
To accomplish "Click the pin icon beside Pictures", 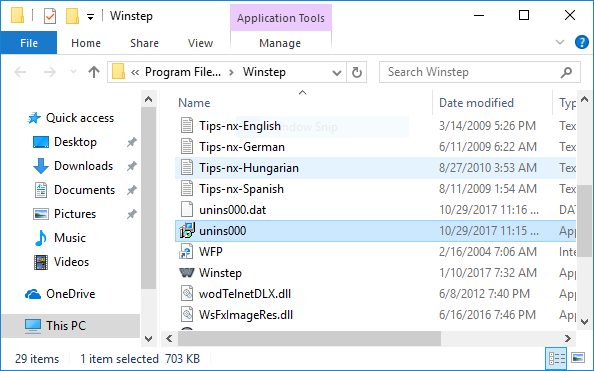I will click(131, 214).
